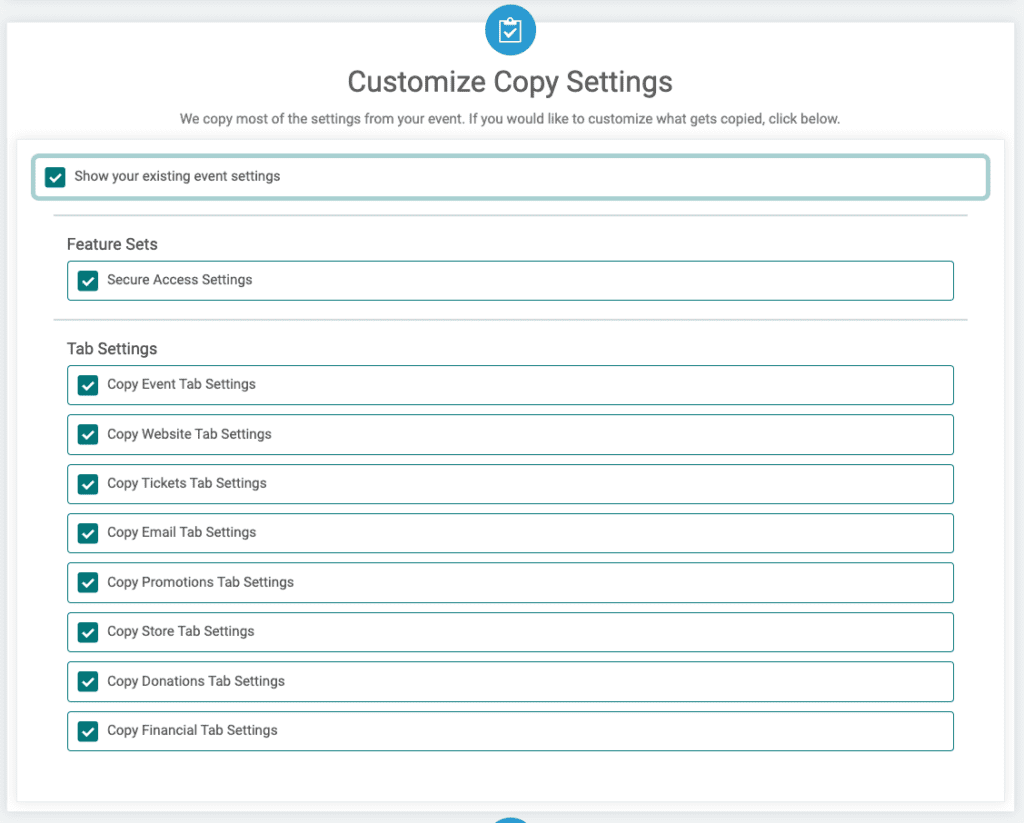Click the 'We copy most of the settings' description

pos(510,119)
